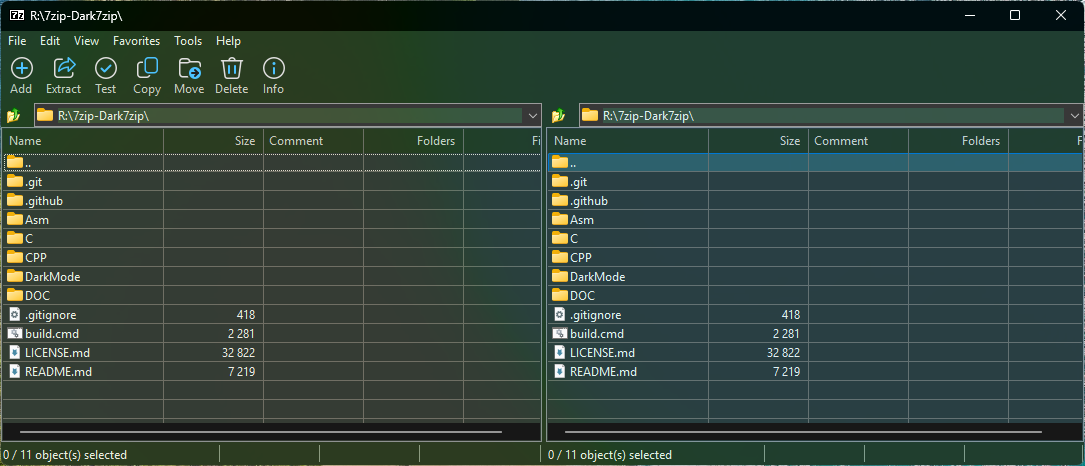The width and height of the screenshot is (1085, 466).
Task: Open the Help menu
Action: tap(228, 41)
